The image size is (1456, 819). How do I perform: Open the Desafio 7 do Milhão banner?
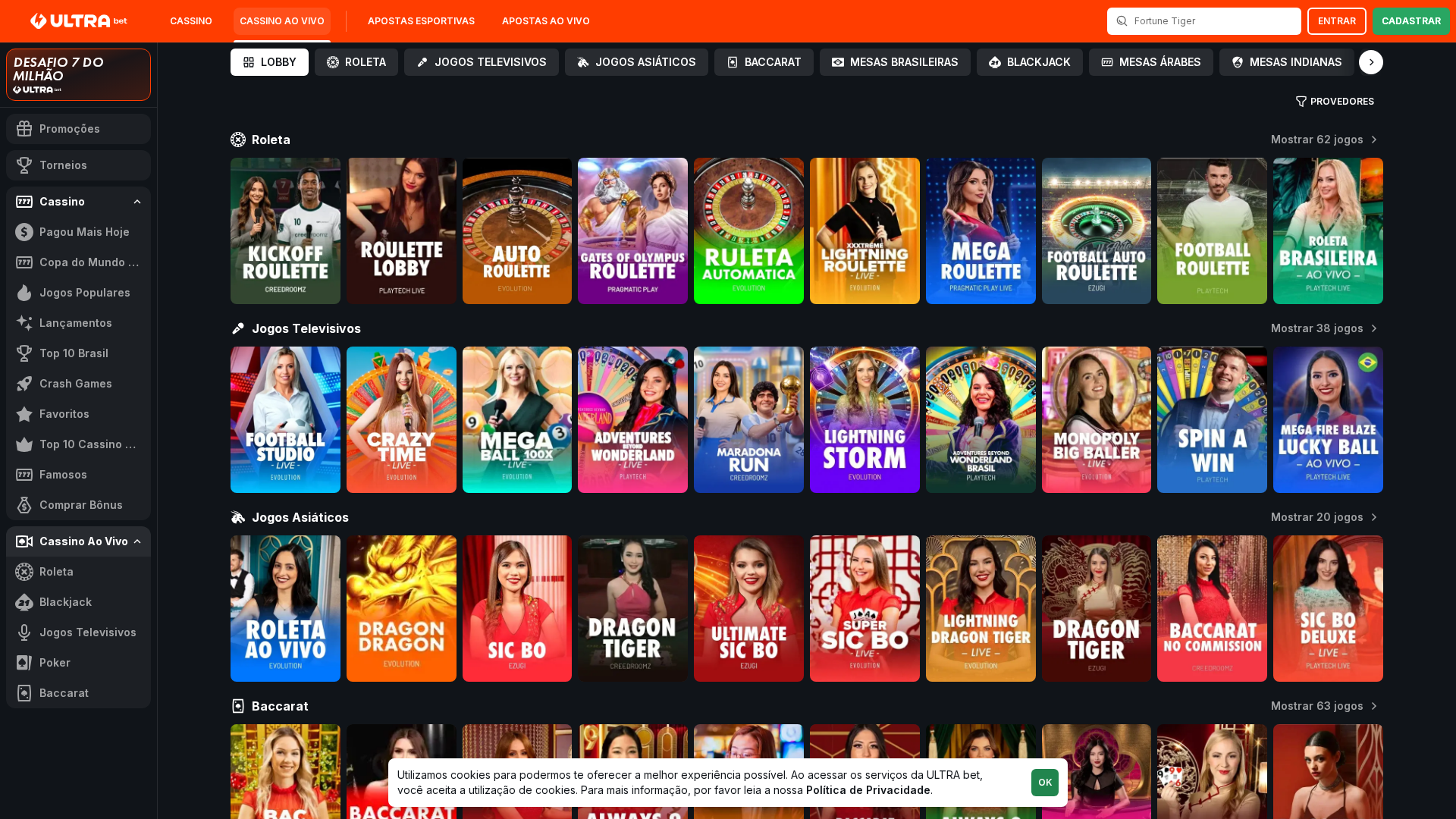coord(79,74)
